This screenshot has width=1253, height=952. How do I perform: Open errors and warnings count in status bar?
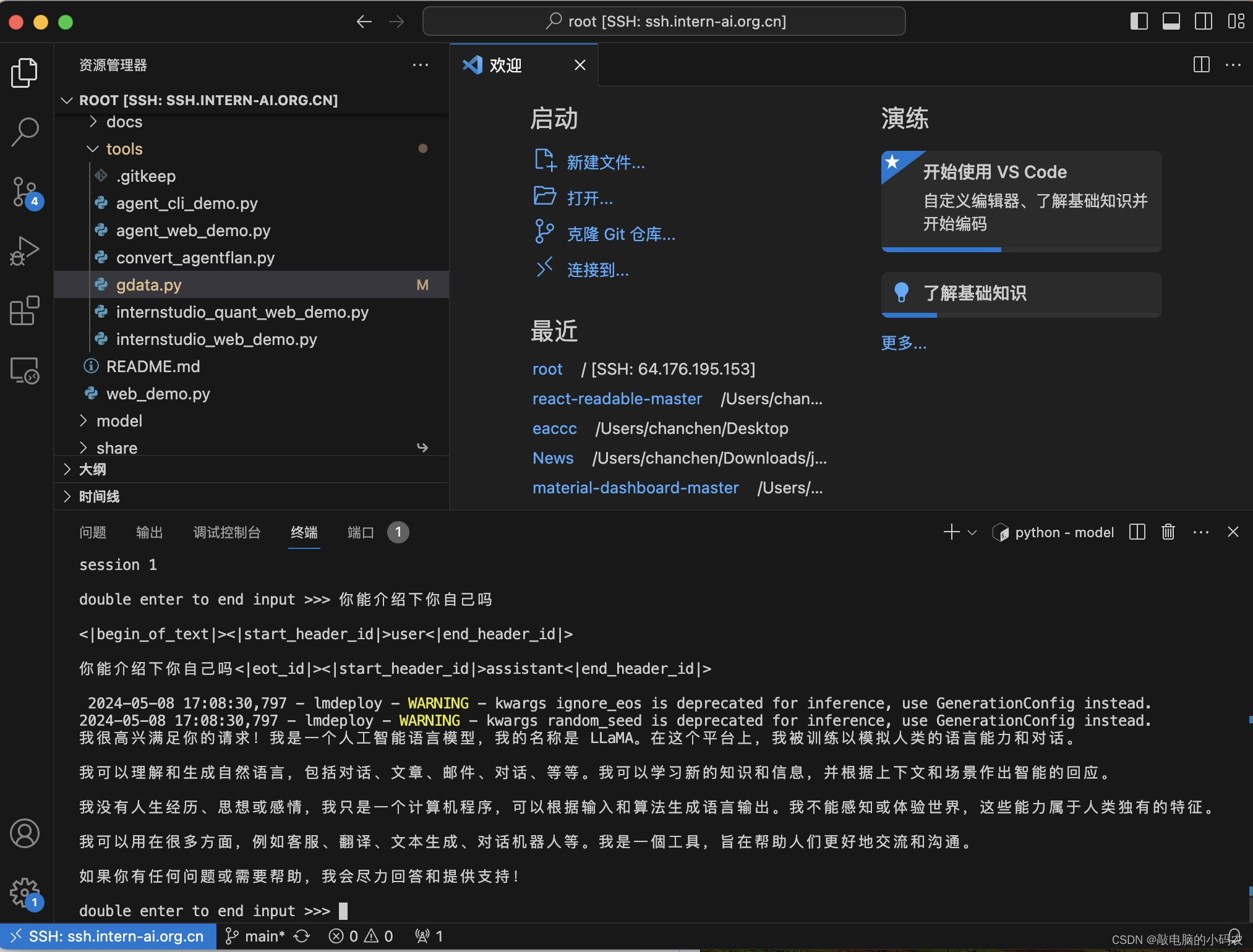click(361, 937)
